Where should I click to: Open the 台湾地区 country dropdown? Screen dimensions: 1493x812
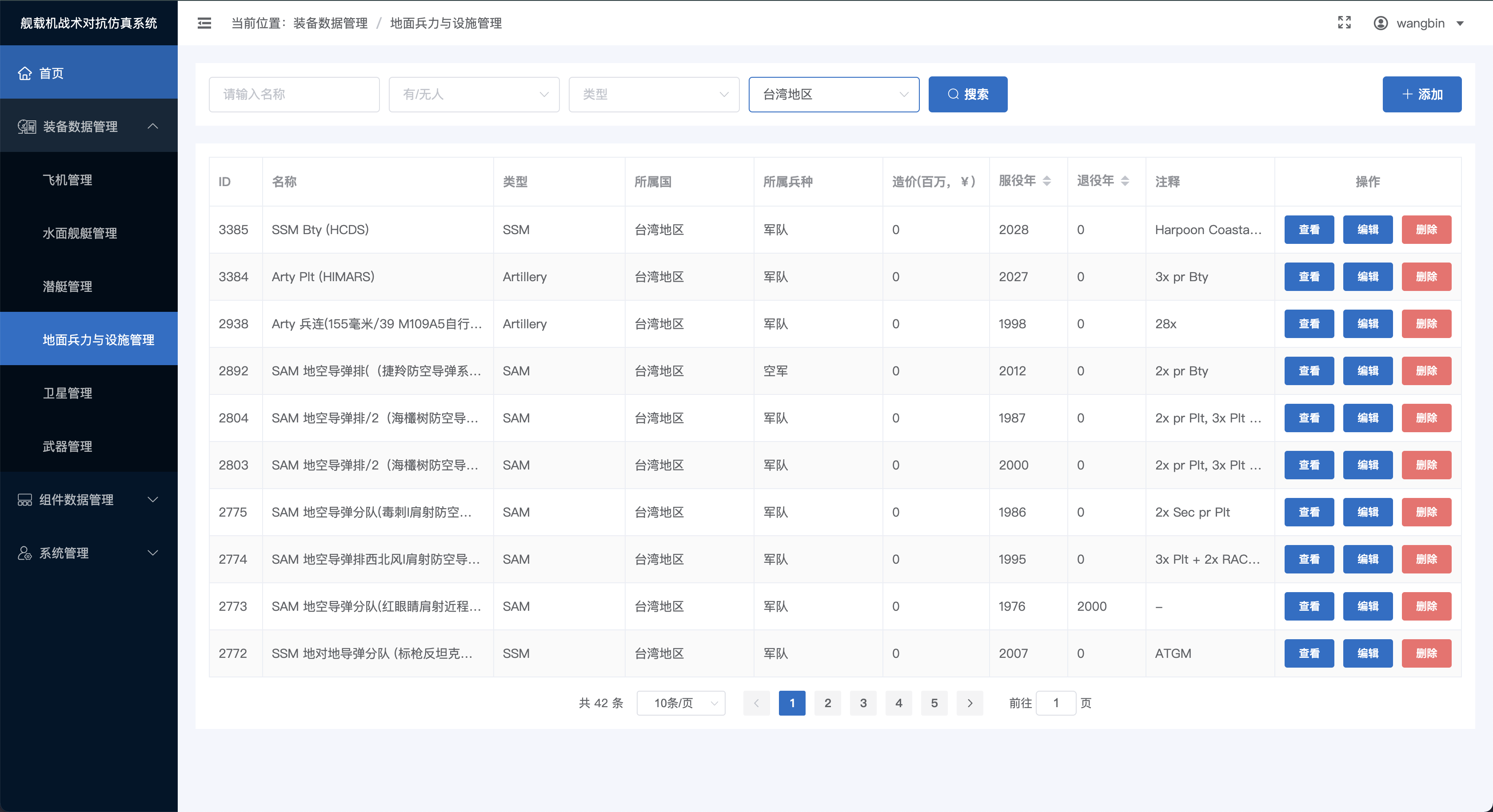pyautogui.click(x=834, y=95)
